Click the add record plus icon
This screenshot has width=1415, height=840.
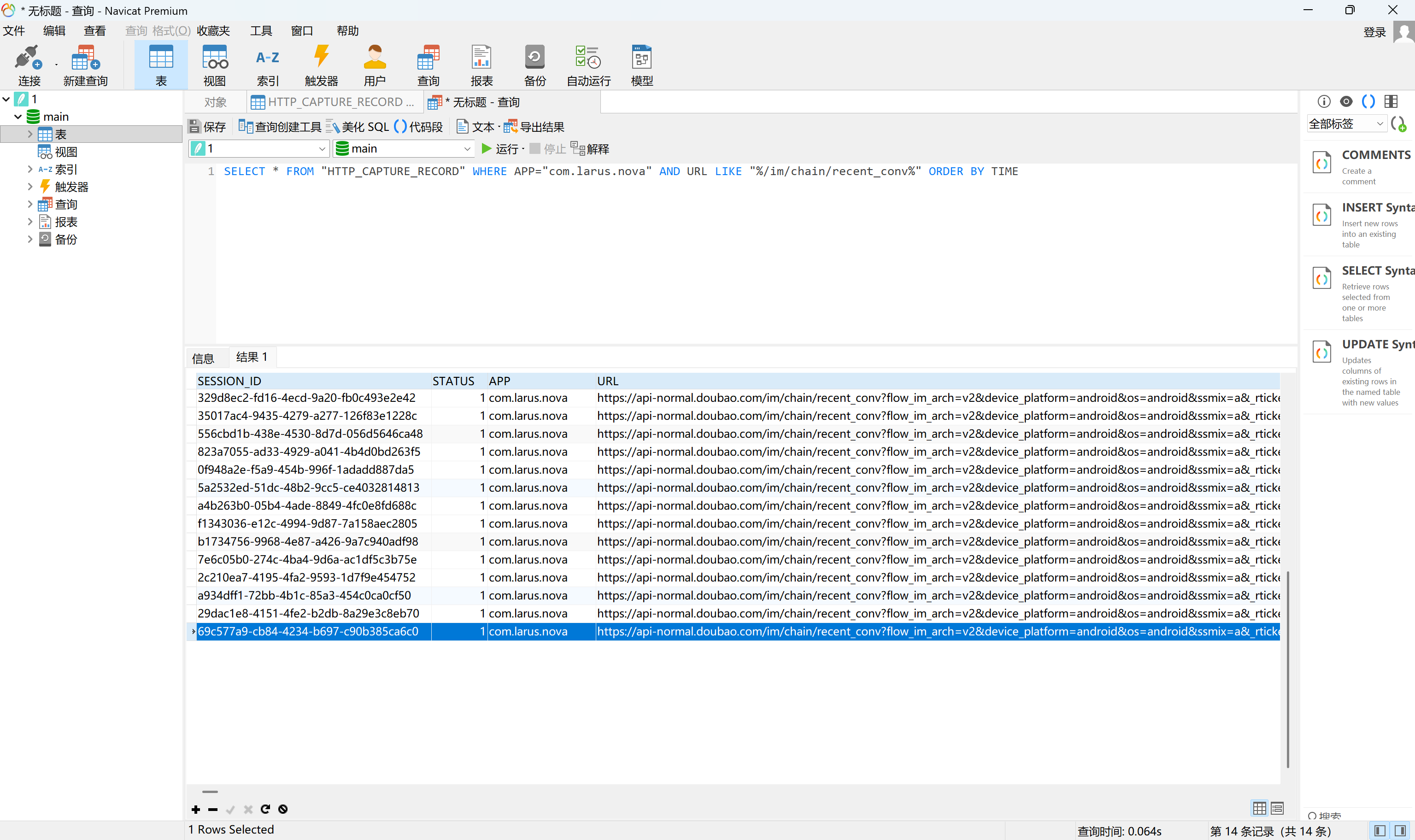196,810
